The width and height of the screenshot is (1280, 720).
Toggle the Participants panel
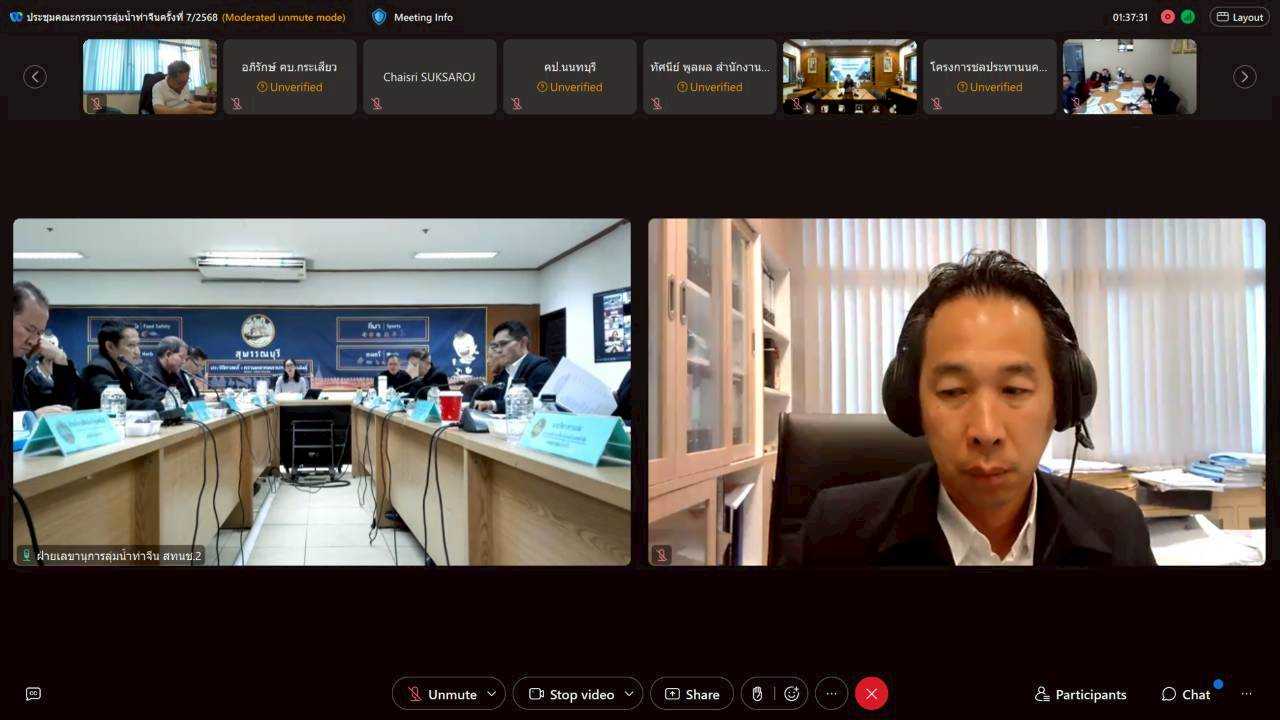tap(1080, 694)
